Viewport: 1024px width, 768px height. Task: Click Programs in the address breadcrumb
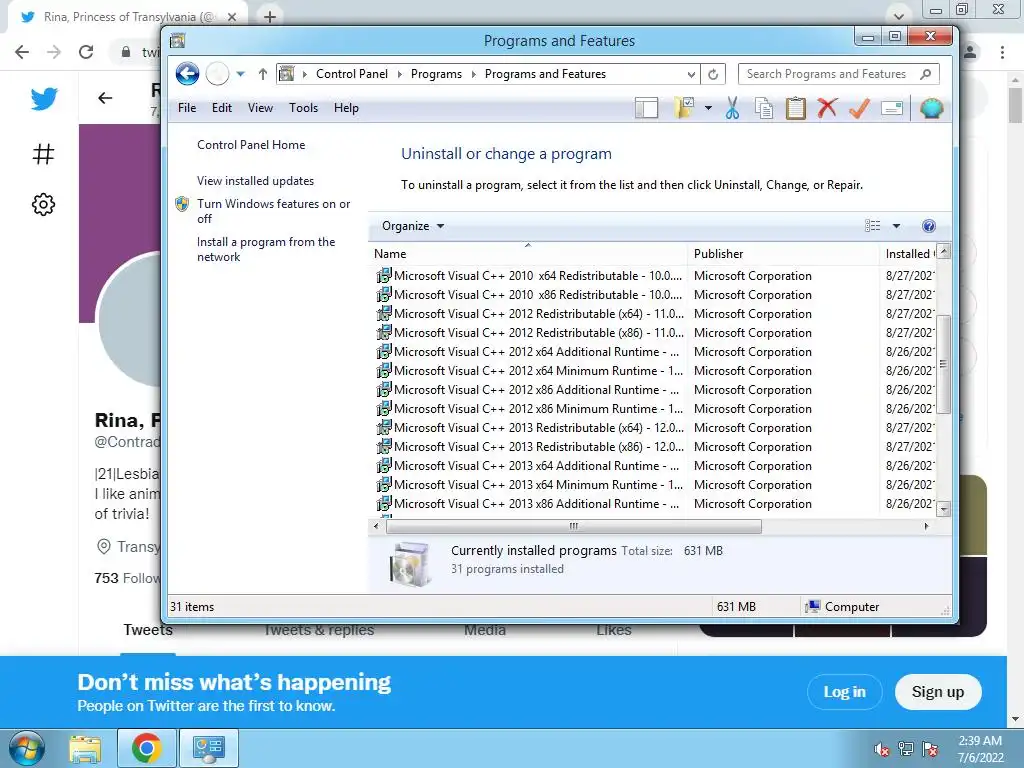(x=436, y=74)
